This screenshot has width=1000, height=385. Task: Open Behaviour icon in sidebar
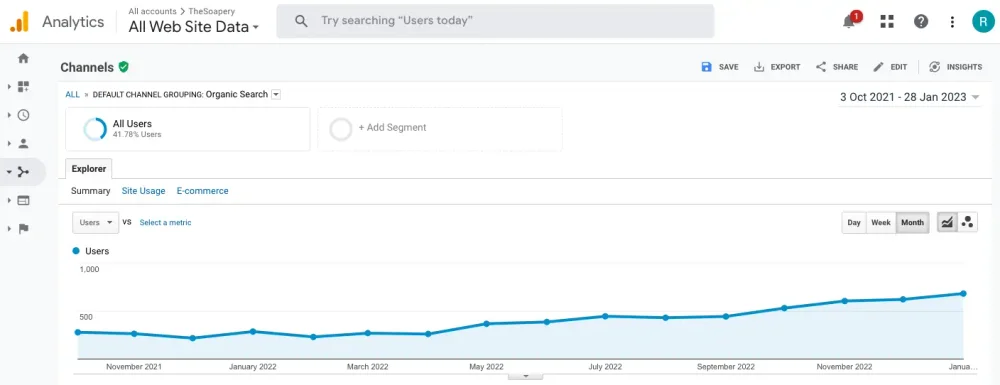point(23,200)
